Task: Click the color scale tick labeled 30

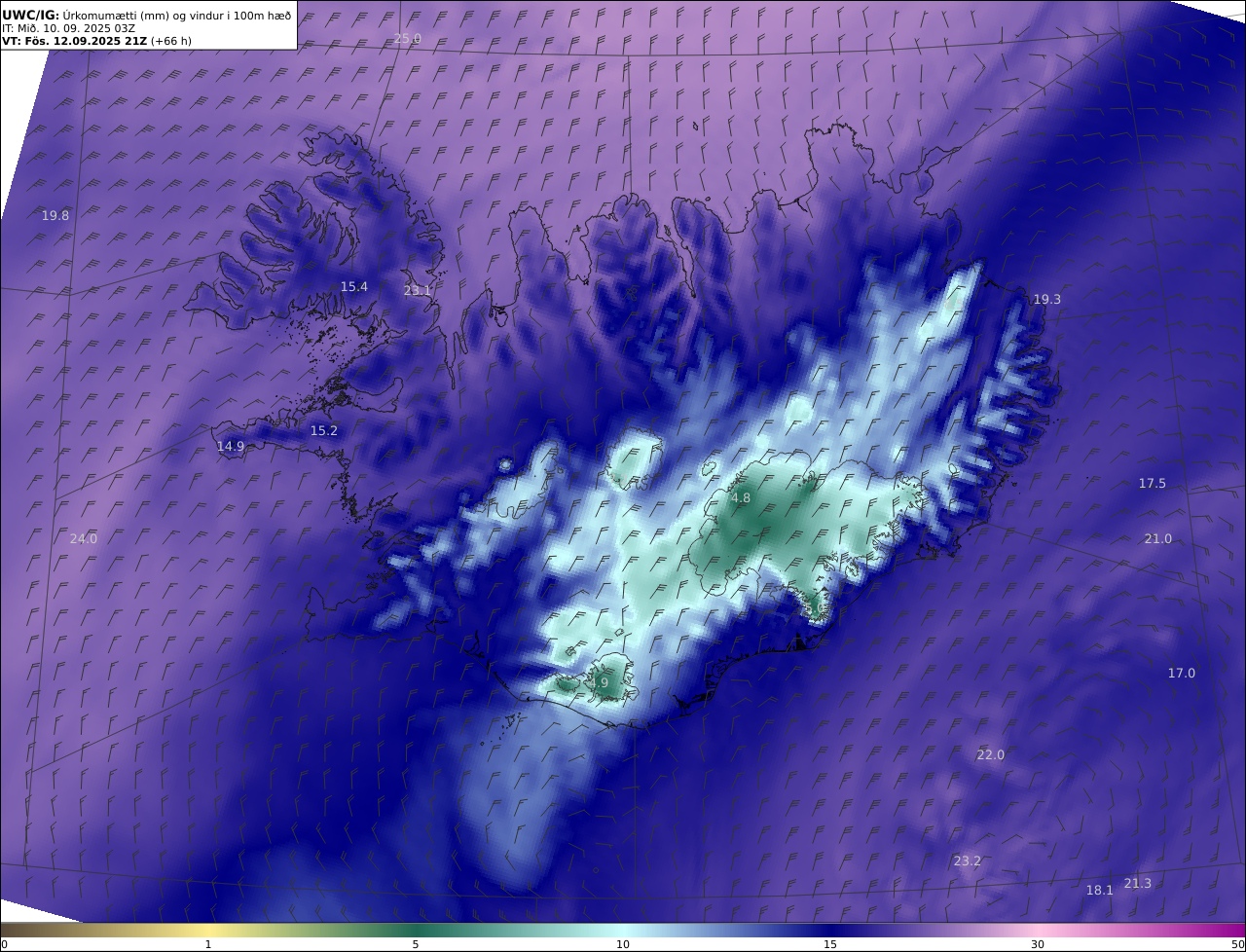Action: [1038, 944]
